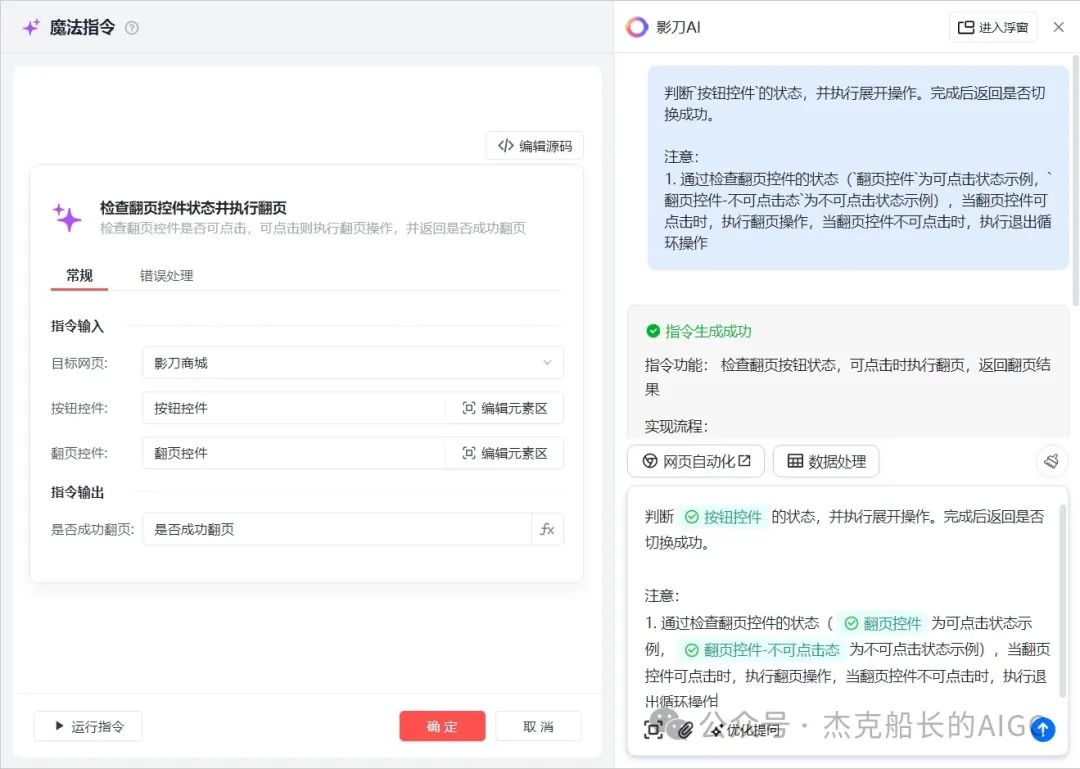Switch to the 常规 tab
The width and height of the screenshot is (1080, 769).
coord(79,276)
